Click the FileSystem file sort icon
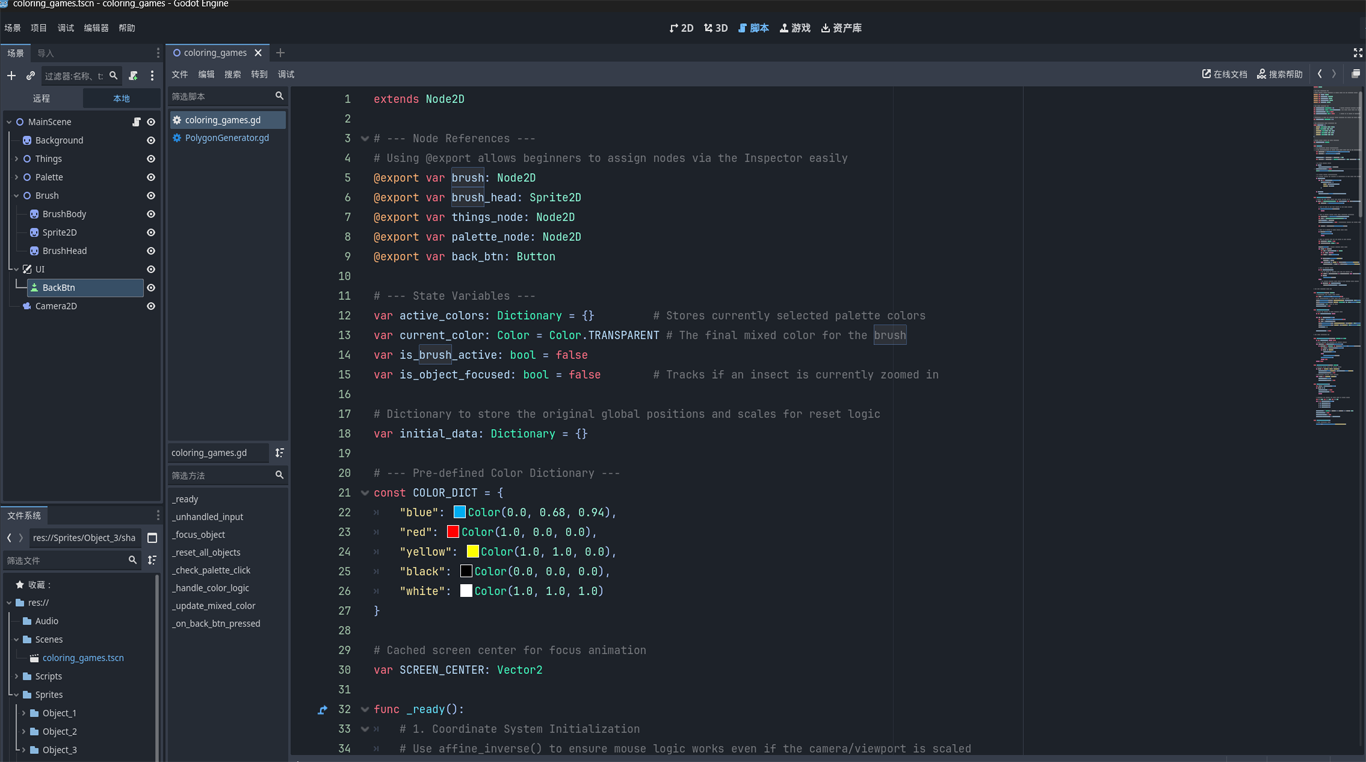This screenshot has height=762, width=1366. pos(152,561)
